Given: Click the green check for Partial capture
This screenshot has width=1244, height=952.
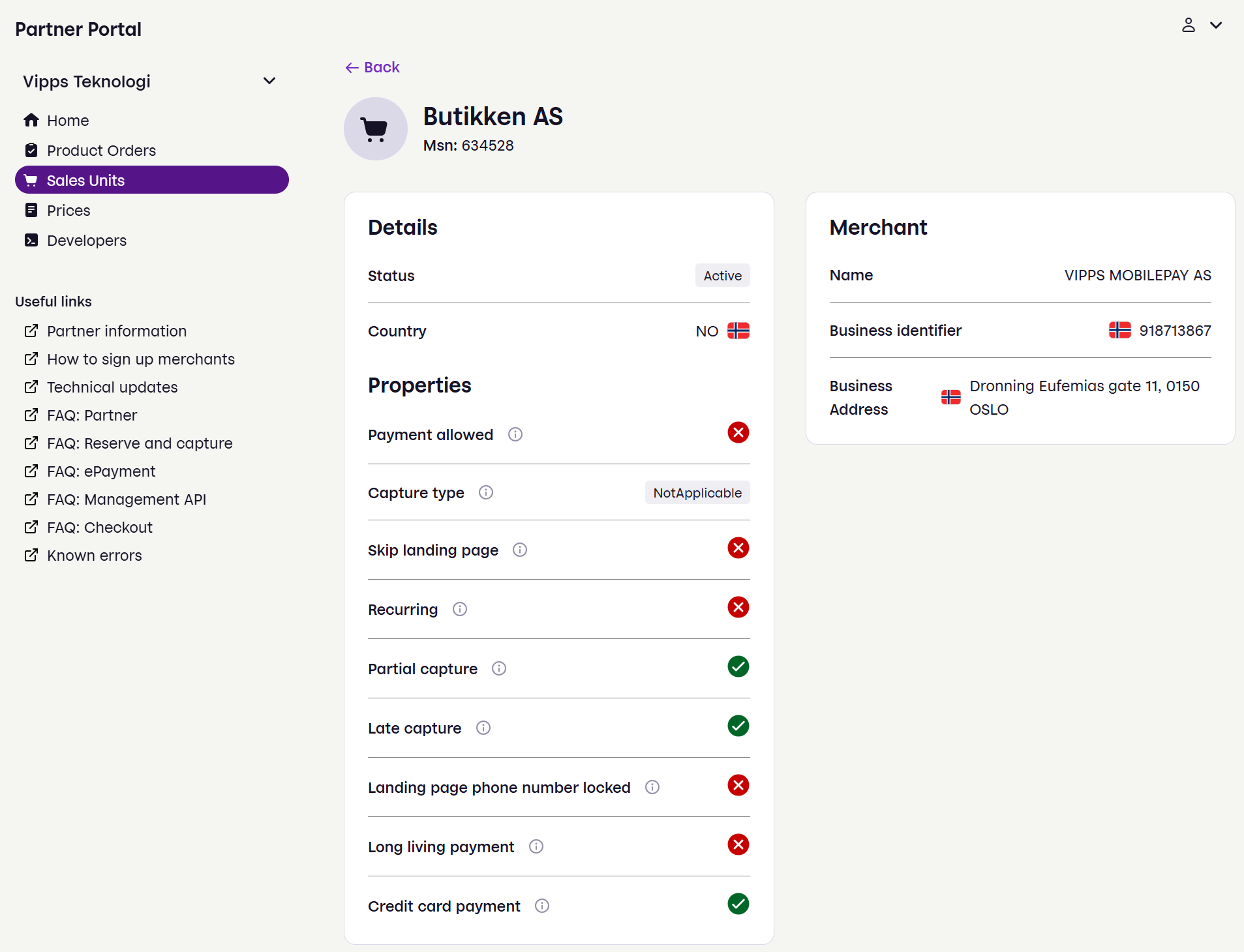Looking at the screenshot, I should tap(738, 666).
